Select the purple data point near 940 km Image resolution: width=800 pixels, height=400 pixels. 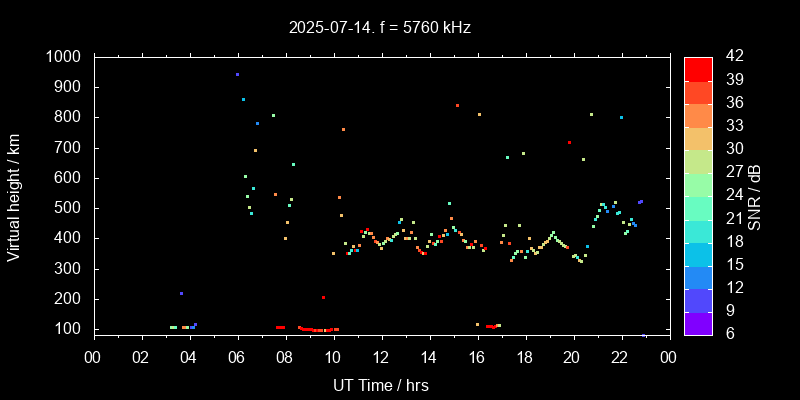(x=237, y=75)
